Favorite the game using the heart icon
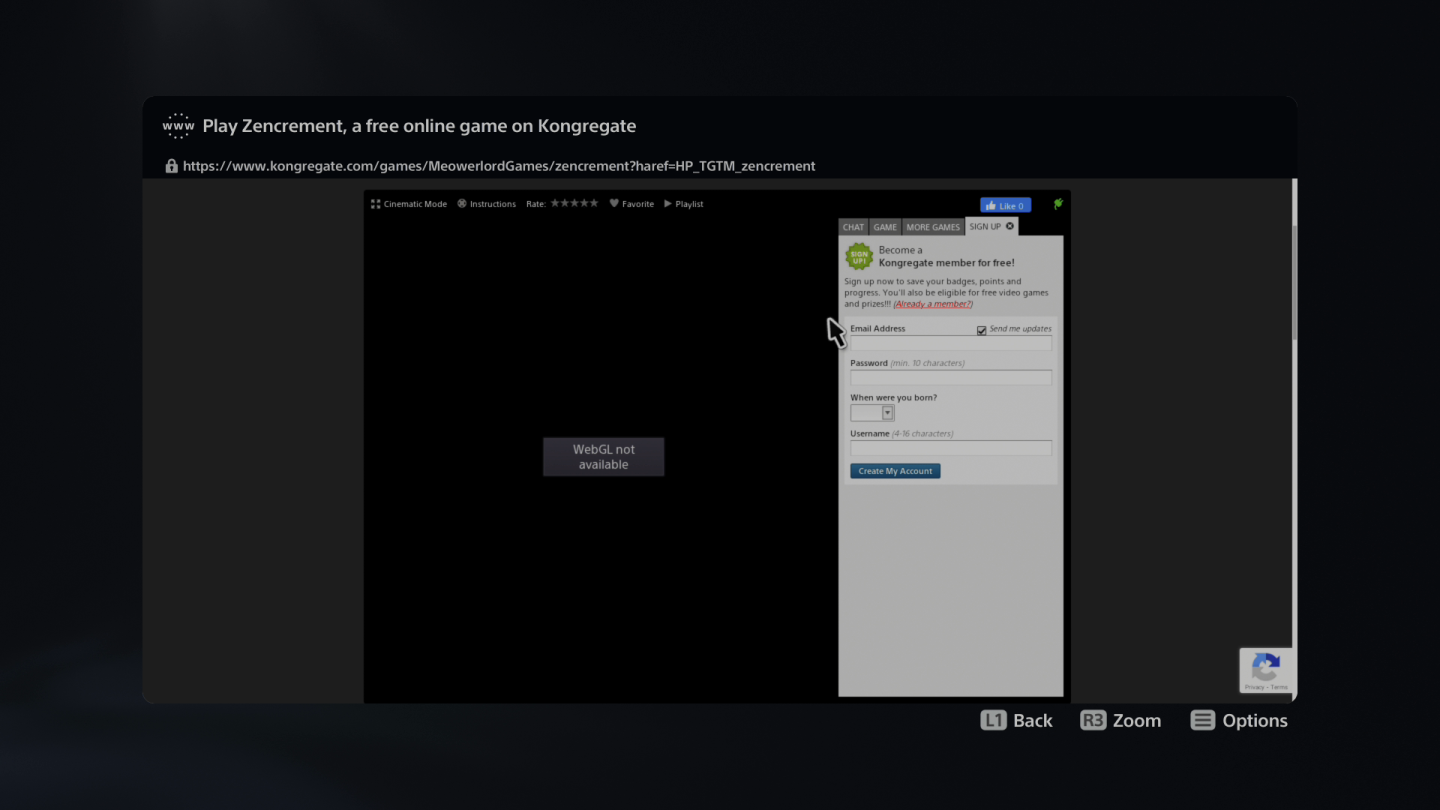The width and height of the screenshot is (1440, 810). (x=612, y=203)
